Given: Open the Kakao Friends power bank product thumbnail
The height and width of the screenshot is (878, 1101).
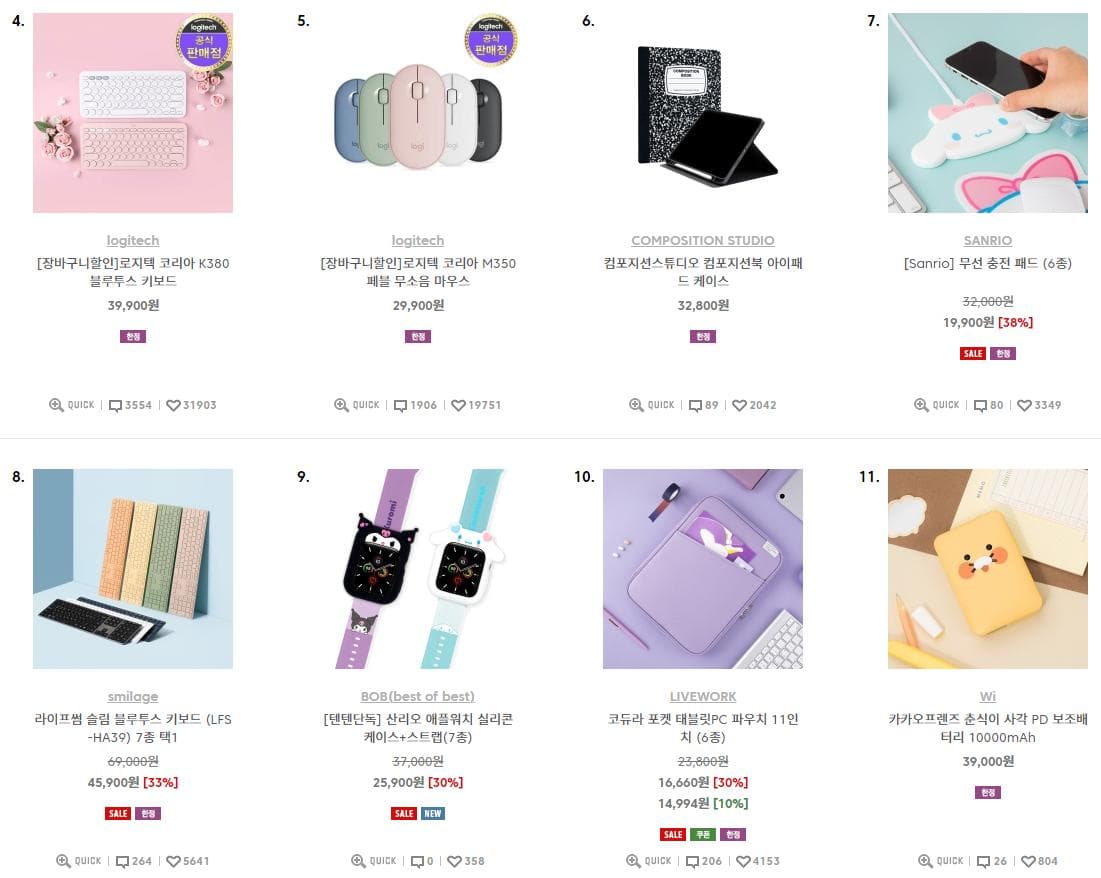Looking at the screenshot, I should [987, 568].
